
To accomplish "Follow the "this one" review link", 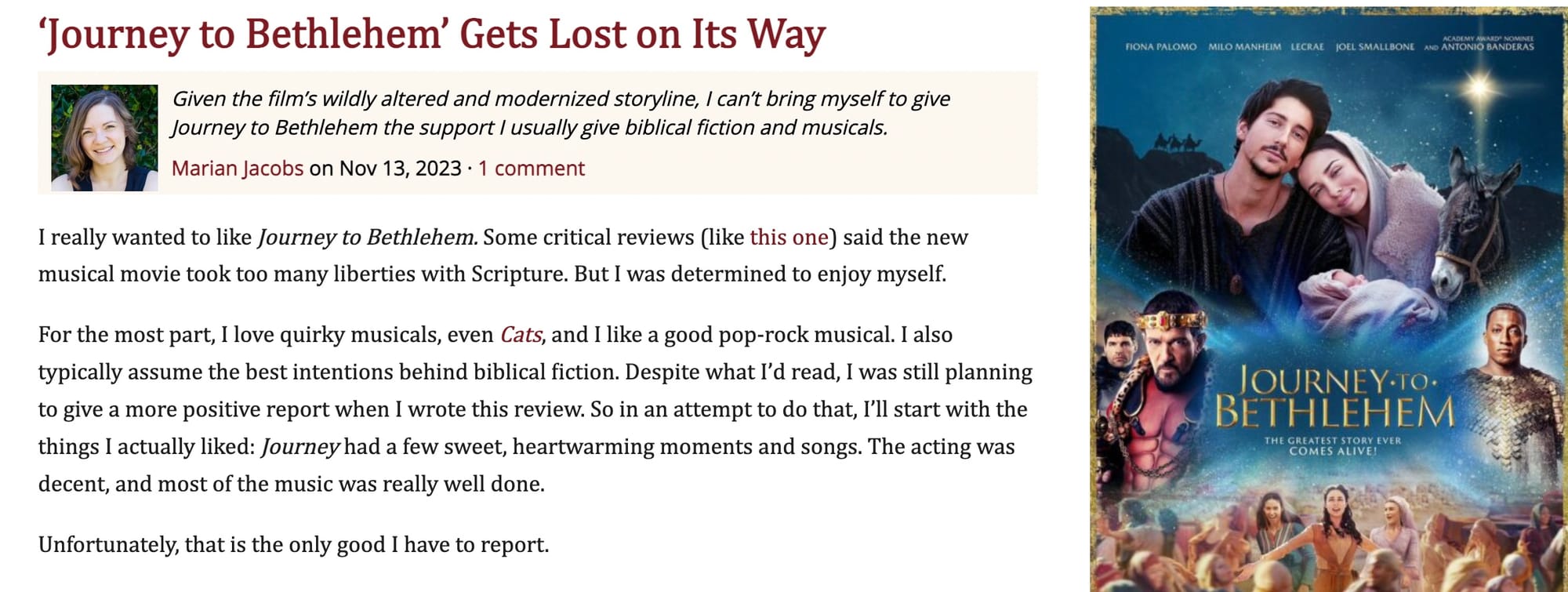I will 789,237.
